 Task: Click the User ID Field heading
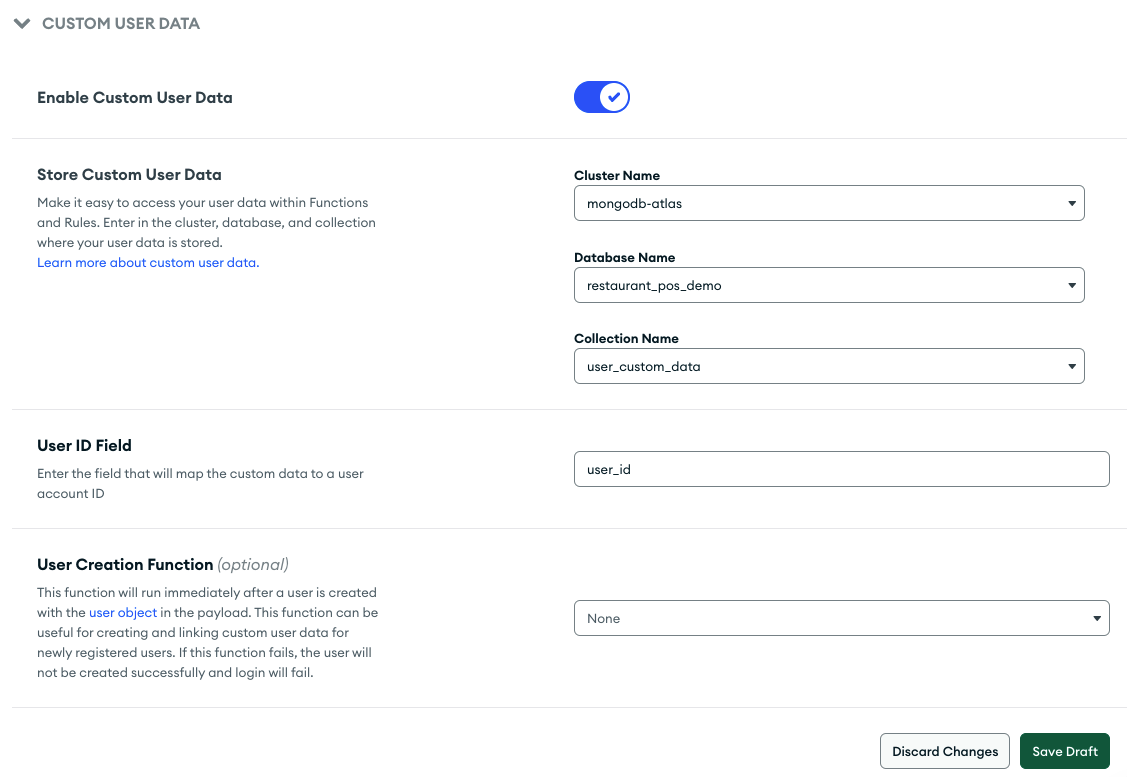click(x=84, y=446)
